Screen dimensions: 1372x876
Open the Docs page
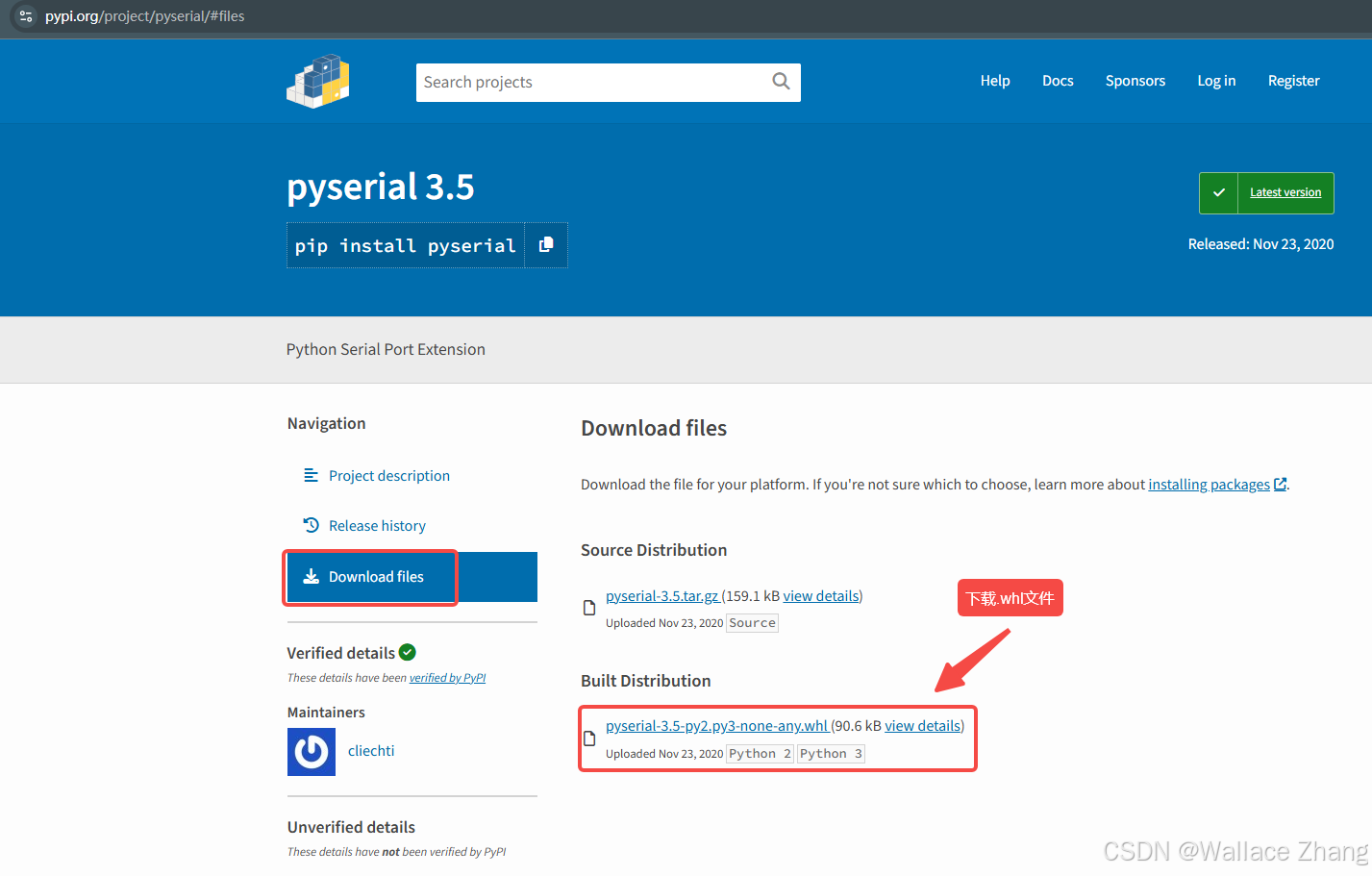(1058, 81)
